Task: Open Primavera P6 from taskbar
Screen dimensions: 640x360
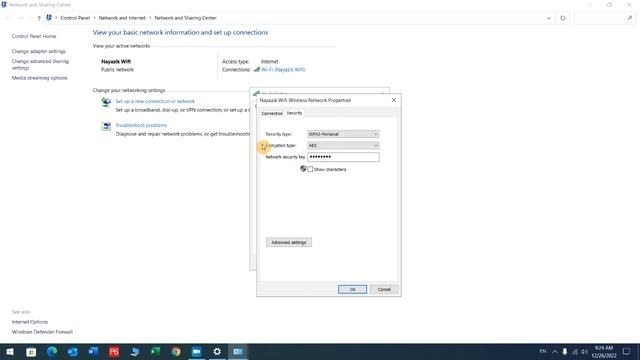Action: [x=114, y=351]
